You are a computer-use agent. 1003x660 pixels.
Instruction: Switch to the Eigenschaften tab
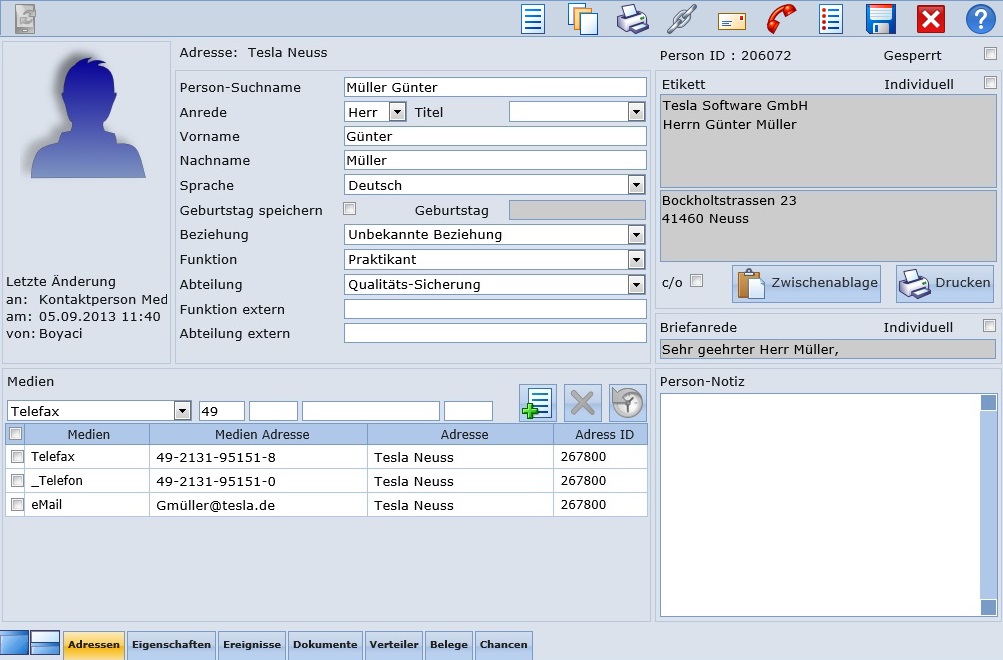[x=171, y=645]
